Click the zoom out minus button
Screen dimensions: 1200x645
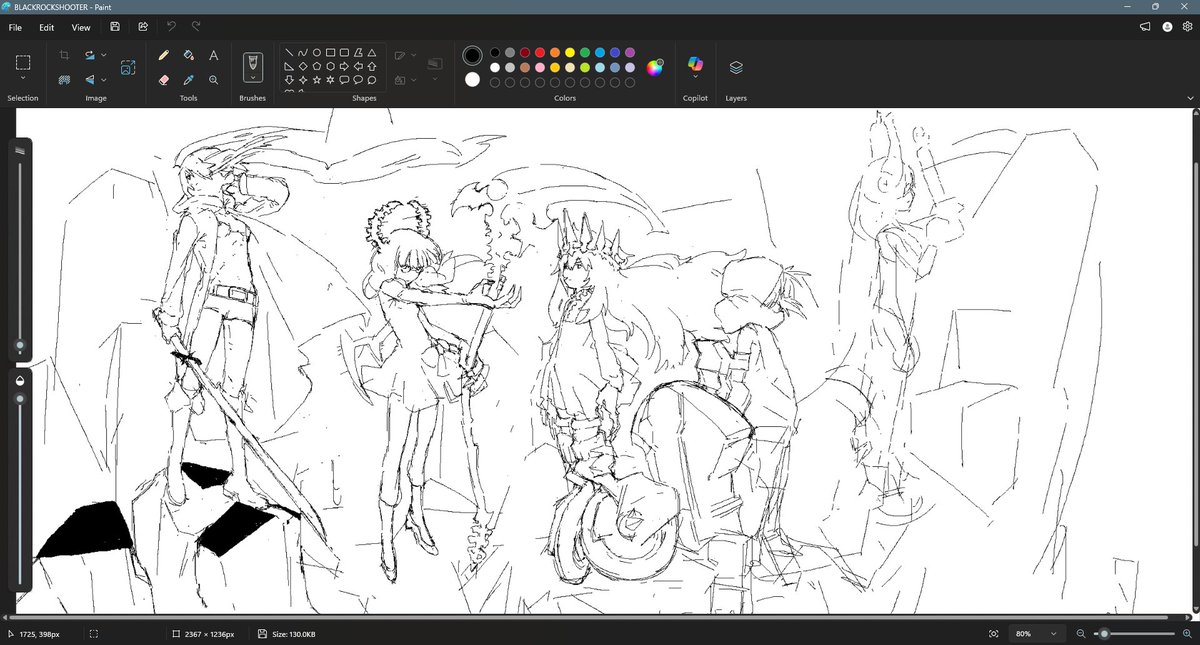coord(1081,634)
